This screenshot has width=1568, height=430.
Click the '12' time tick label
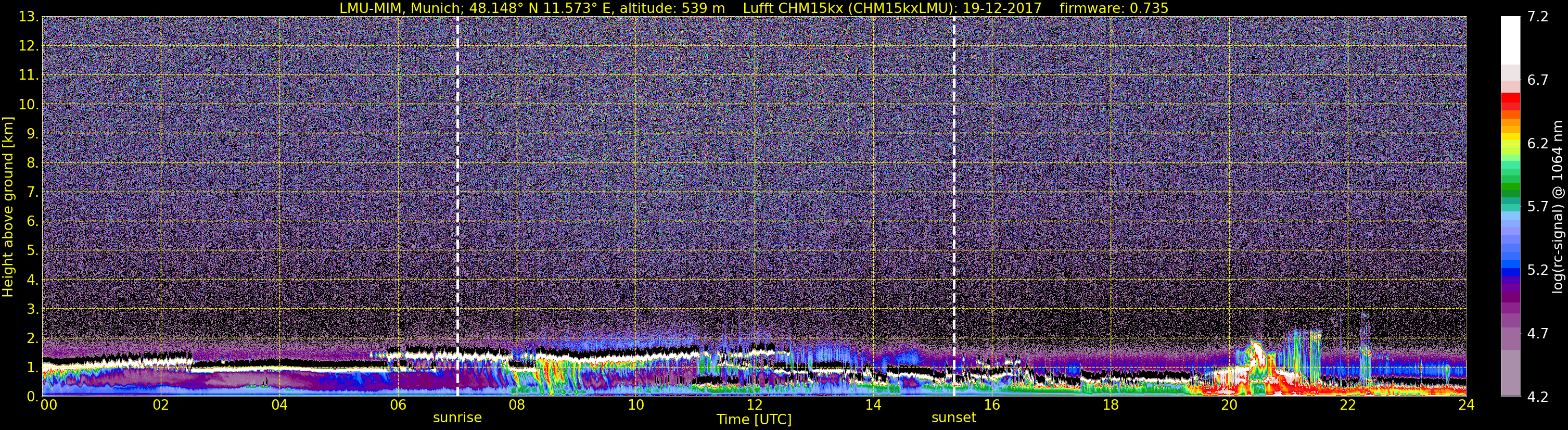tap(754, 405)
